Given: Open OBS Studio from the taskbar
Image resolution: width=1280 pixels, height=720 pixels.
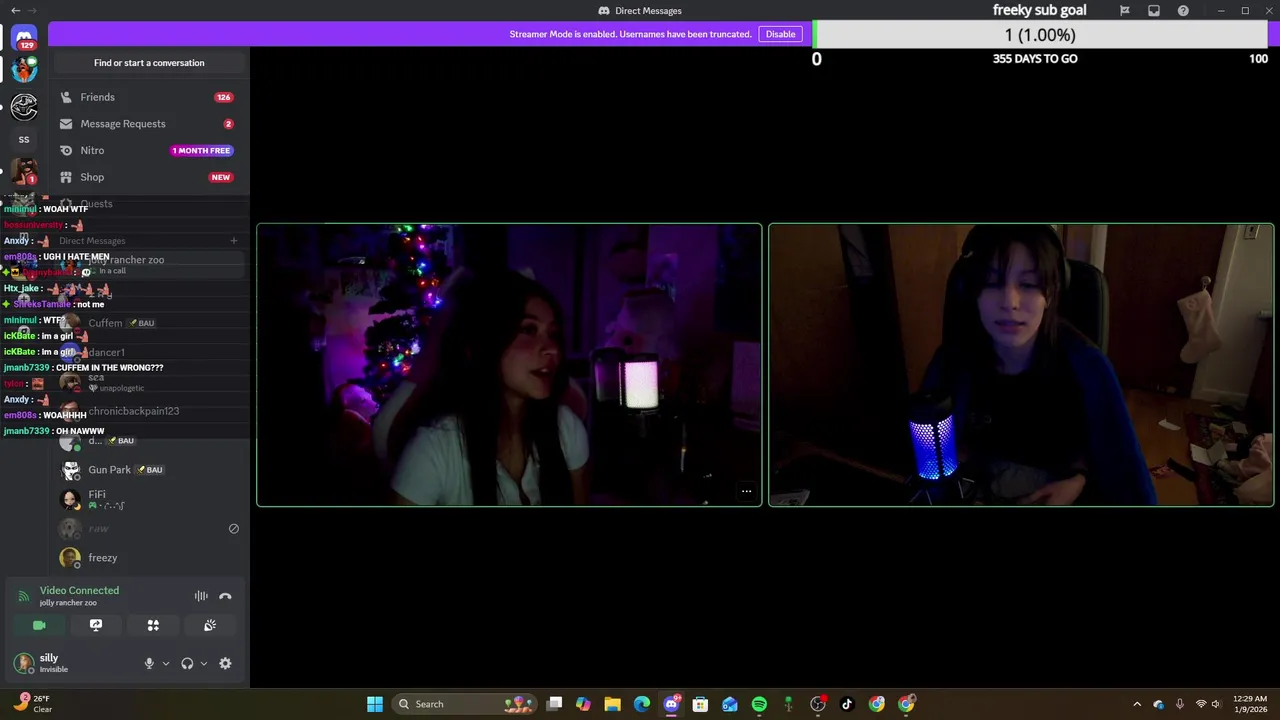Looking at the screenshot, I should pyautogui.click(x=818, y=704).
